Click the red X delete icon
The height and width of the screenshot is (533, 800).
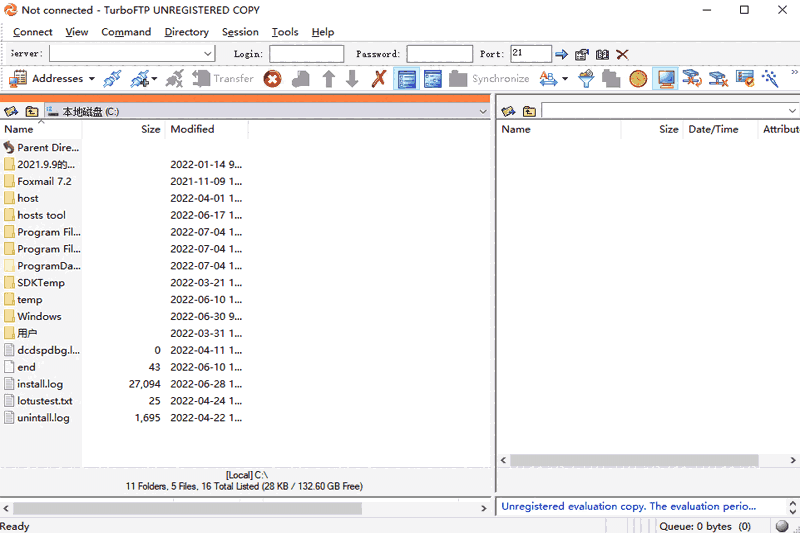click(379, 78)
